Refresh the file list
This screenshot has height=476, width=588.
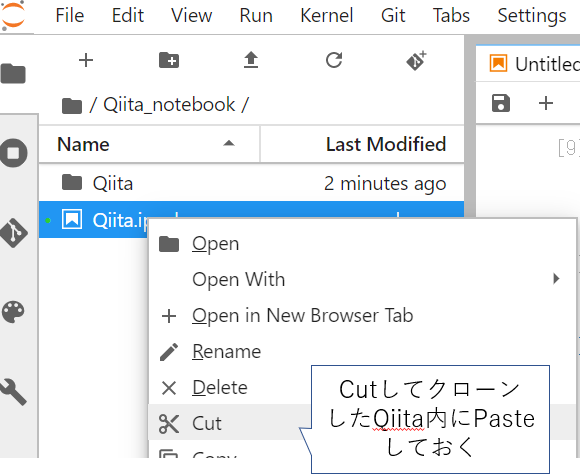(x=334, y=60)
